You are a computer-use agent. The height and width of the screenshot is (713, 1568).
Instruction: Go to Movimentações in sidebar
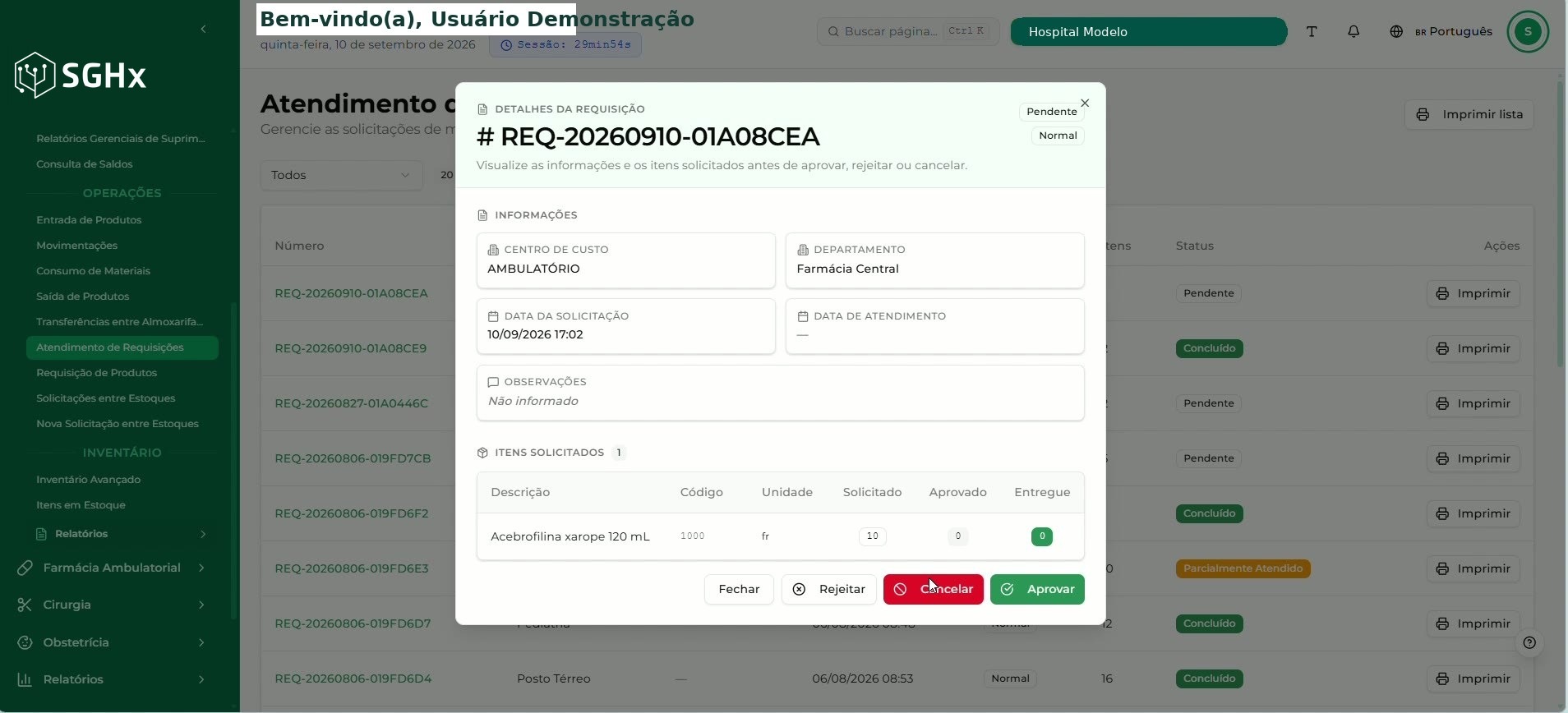[77, 246]
